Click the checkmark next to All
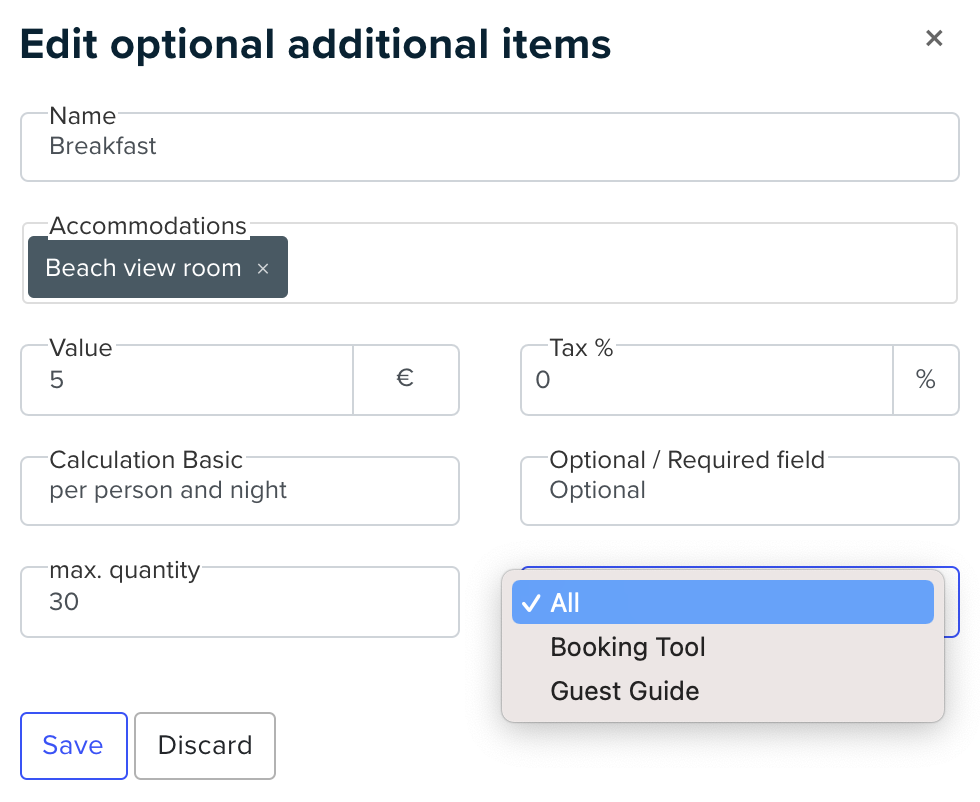The width and height of the screenshot is (980, 802). 531,603
